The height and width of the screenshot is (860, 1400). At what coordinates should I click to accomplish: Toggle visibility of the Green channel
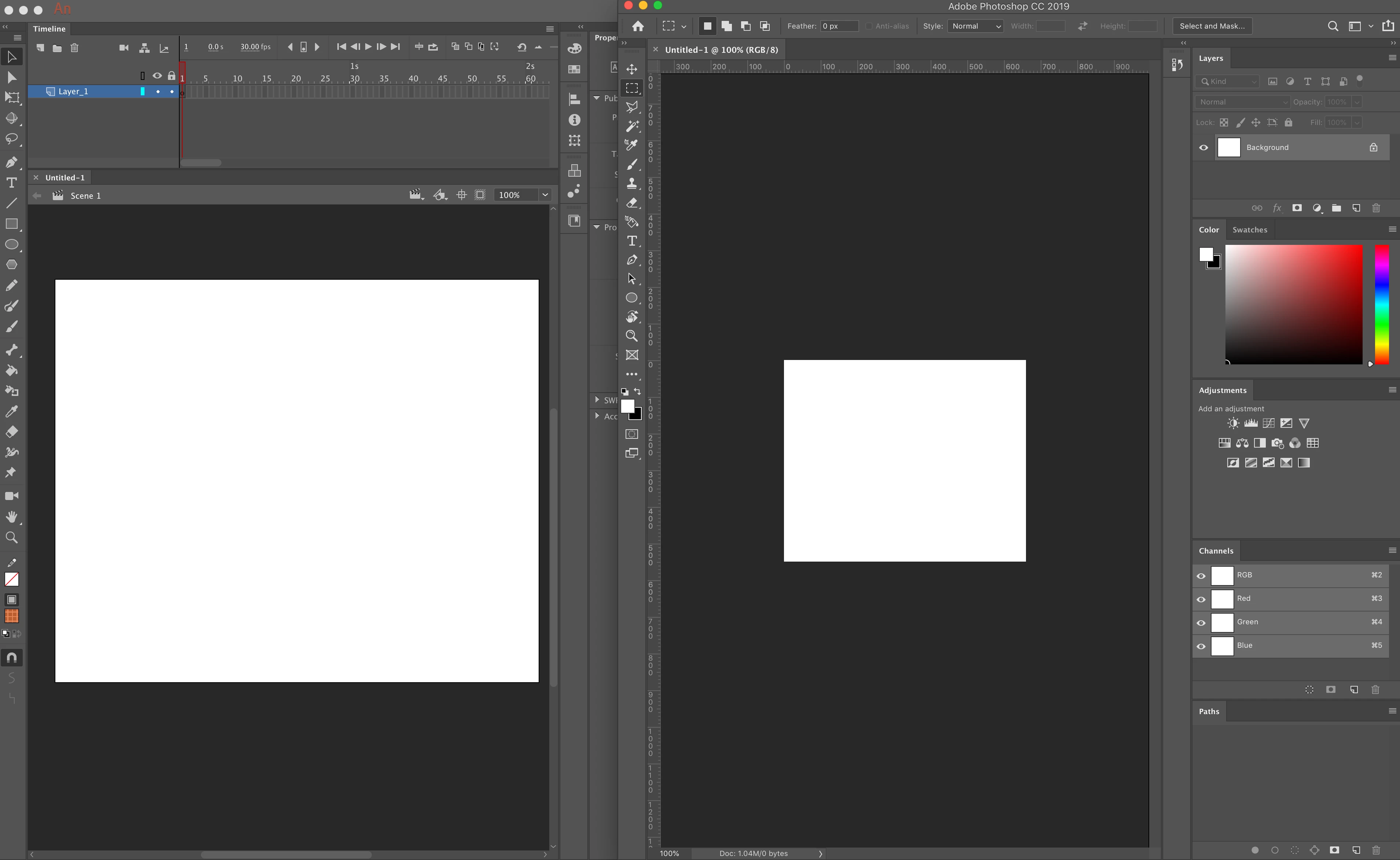click(x=1201, y=622)
